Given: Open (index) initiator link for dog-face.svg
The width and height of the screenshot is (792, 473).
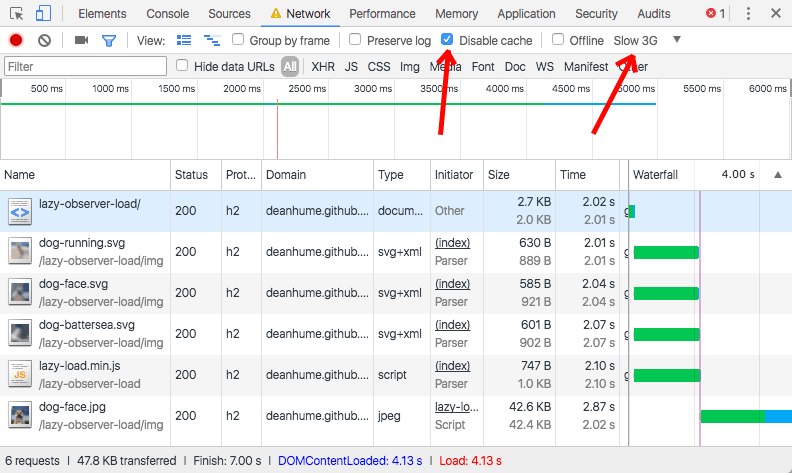Looking at the screenshot, I should [453, 284].
